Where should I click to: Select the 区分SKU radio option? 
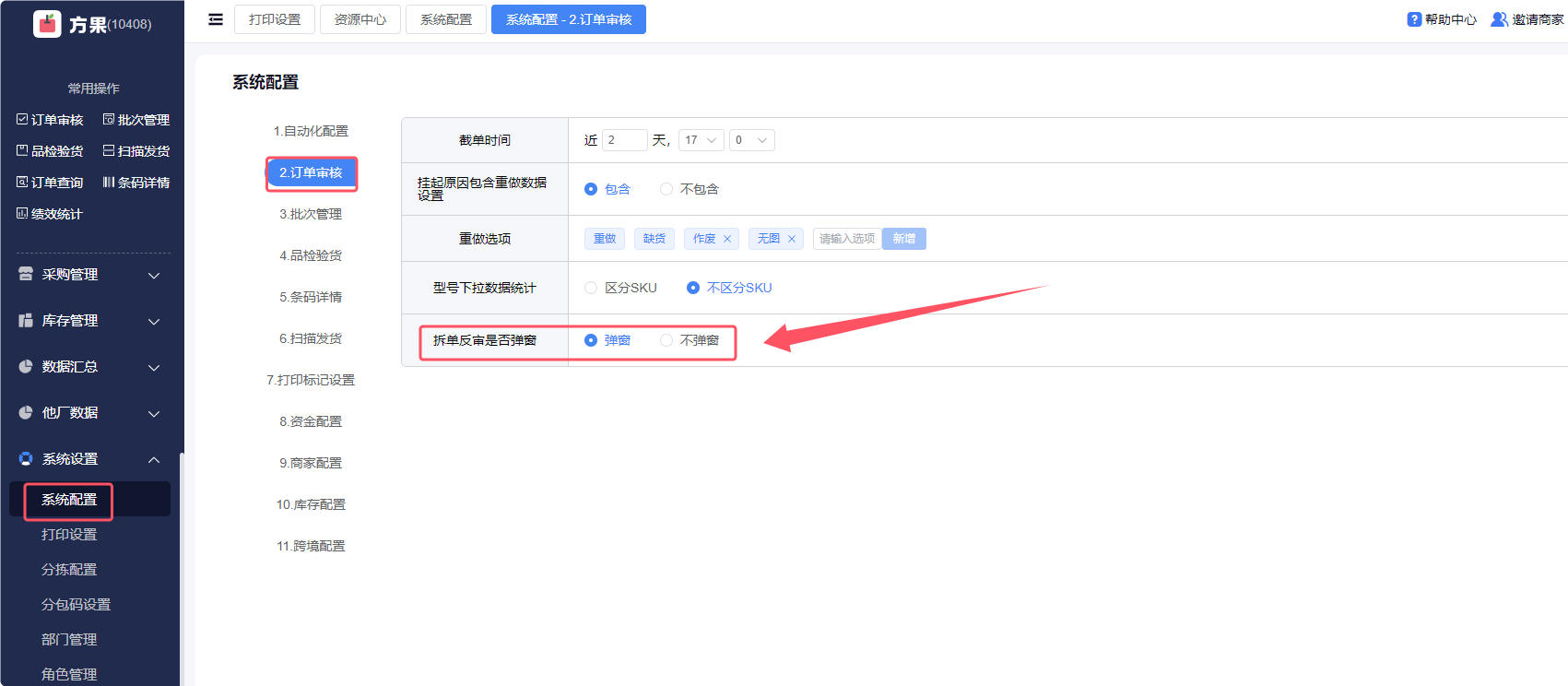point(591,288)
